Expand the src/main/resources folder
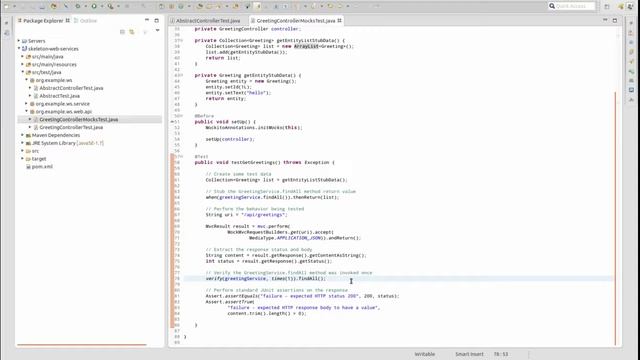The image size is (640, 360). (x=22, y=64)
